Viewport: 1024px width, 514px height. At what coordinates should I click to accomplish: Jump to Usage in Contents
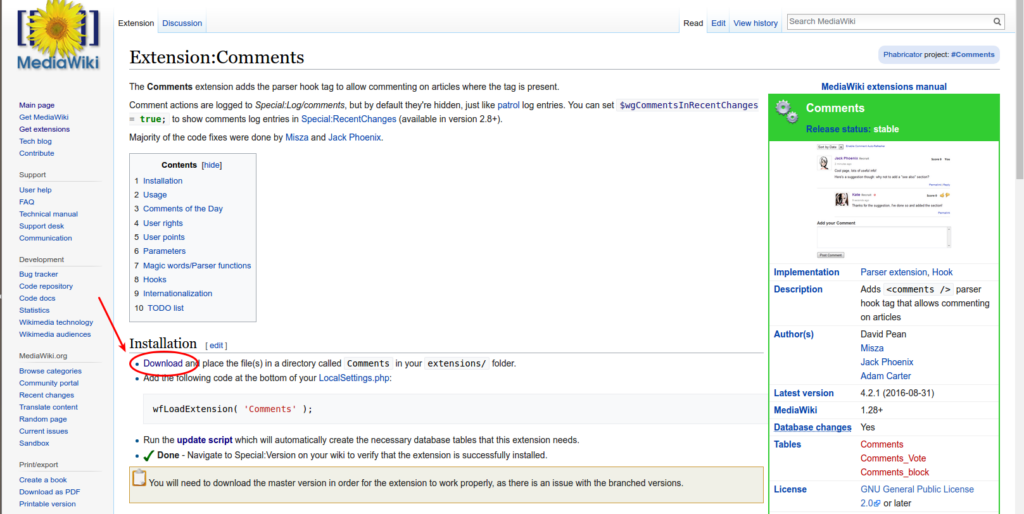pyautogui.click(x=155, y=195)
